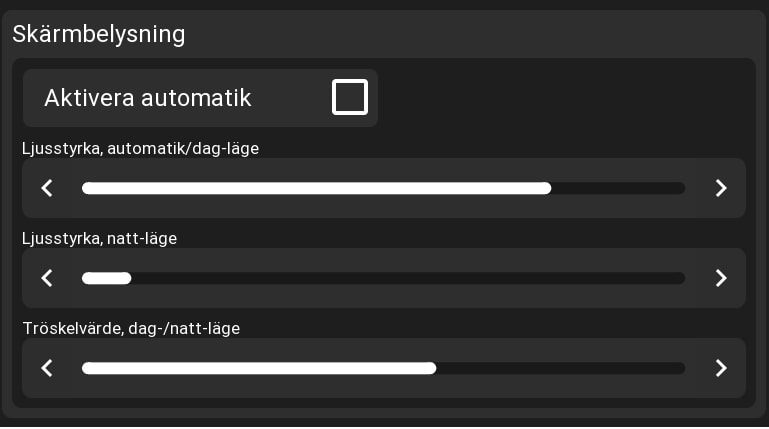Click the Aktivera automatik label text

click(147, 98)
